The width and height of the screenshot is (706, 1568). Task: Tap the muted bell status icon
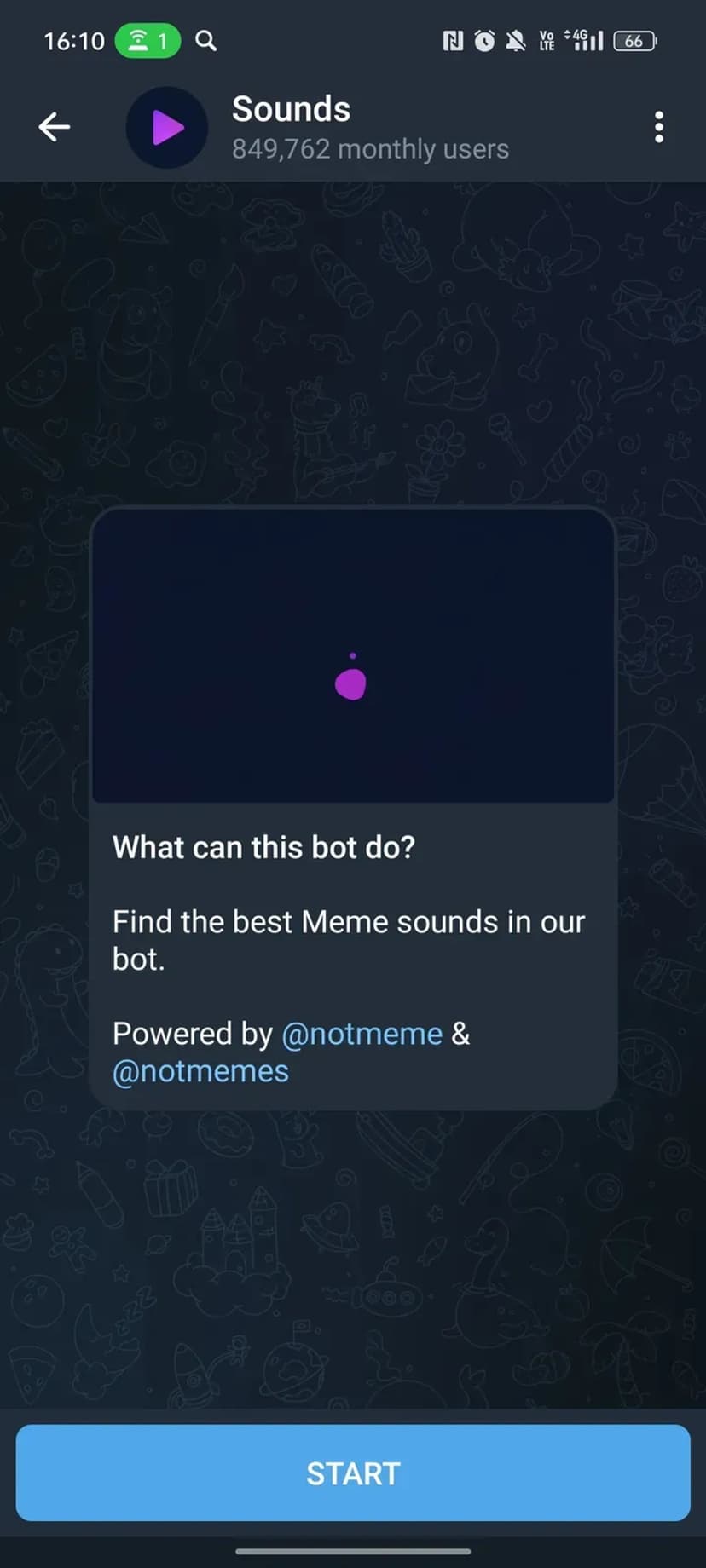(515, 41)
